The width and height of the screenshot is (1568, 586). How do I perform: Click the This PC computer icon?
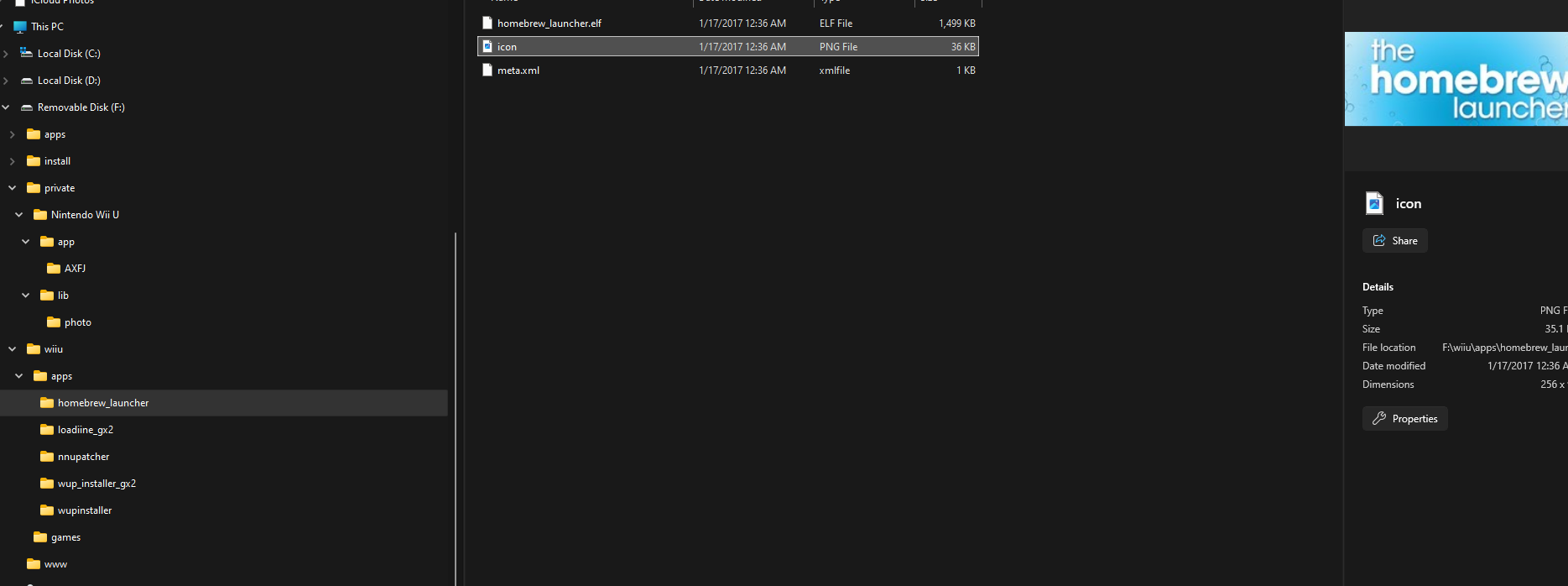[x=20, y=27]
